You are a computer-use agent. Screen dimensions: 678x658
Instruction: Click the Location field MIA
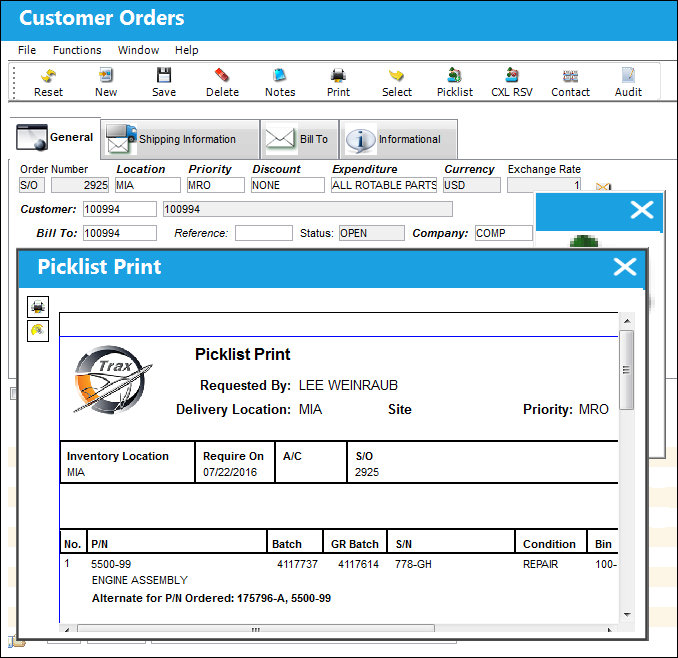point(147,185)
